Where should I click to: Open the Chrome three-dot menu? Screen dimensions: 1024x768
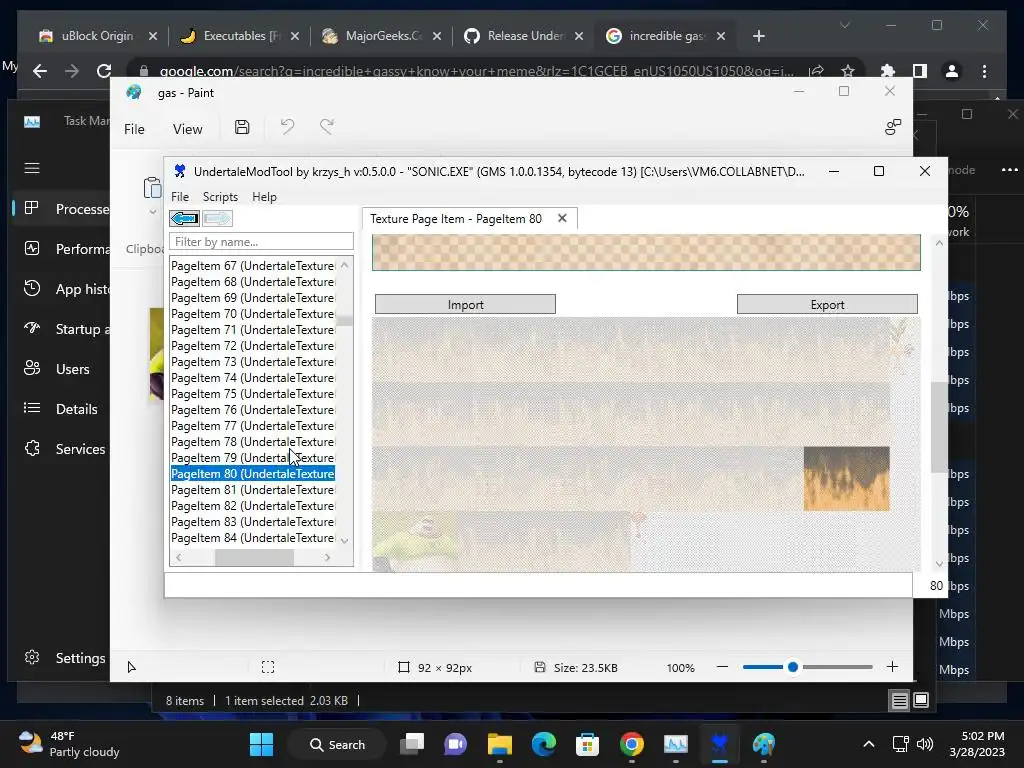[985, 71]
